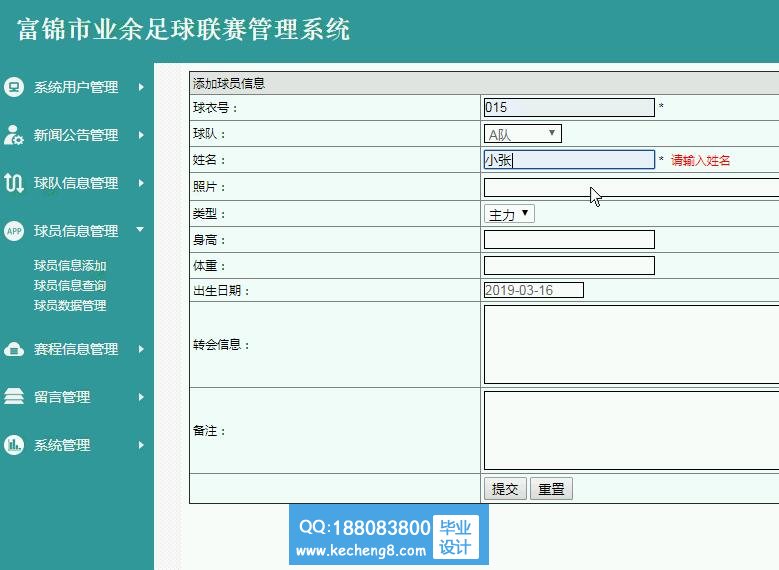The image size is (779, 570).
Task: Open 赛程信息管理 menu
Action: [76, 349]
